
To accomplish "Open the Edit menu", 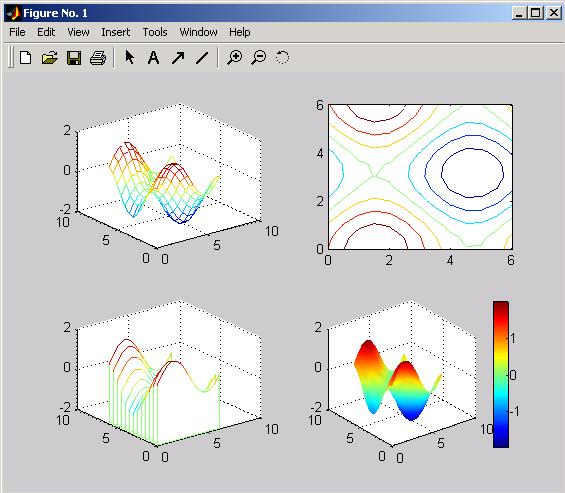I will coord(46,32).
